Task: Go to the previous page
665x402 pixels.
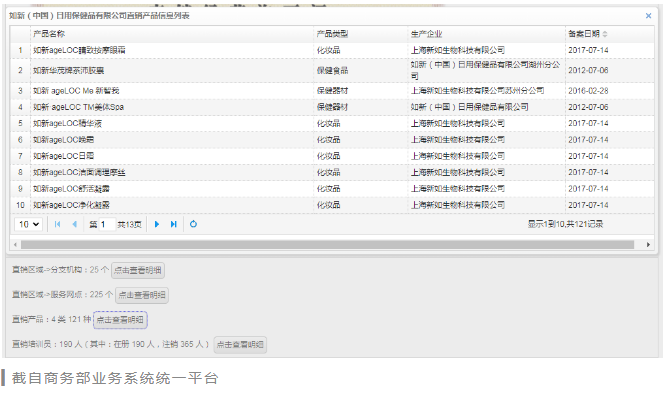Action: 75,224
